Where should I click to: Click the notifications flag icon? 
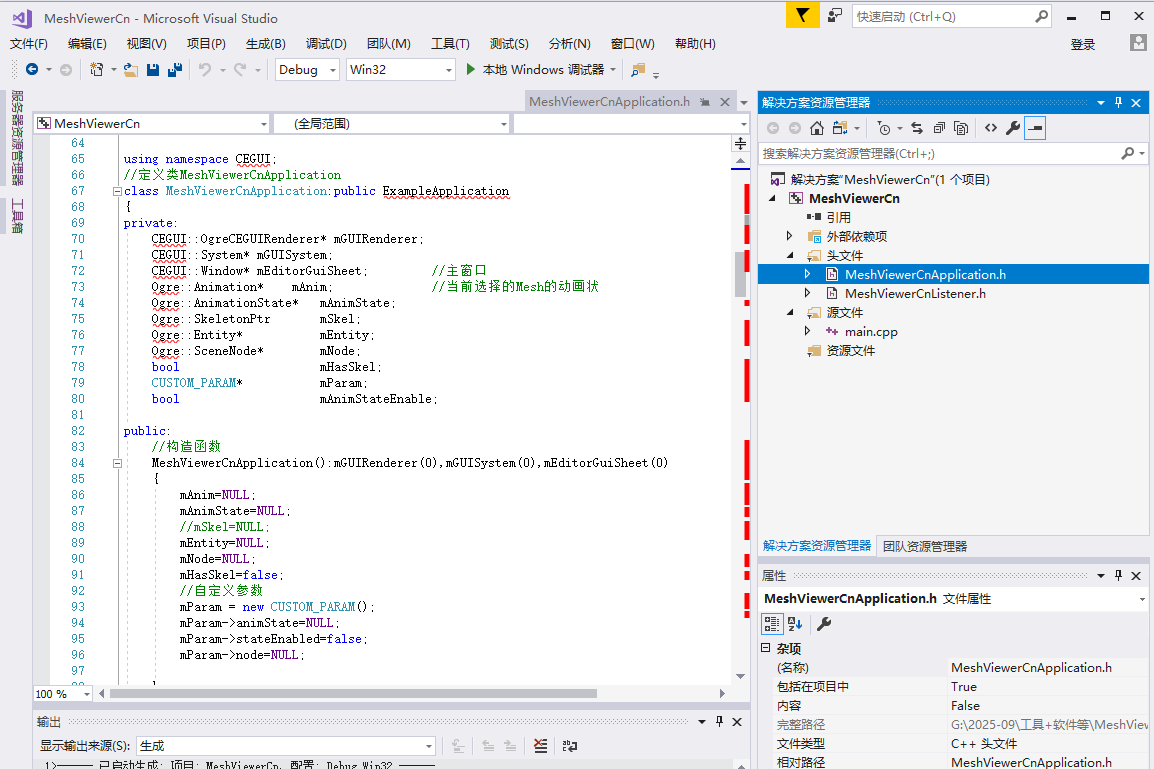[801, 16]
